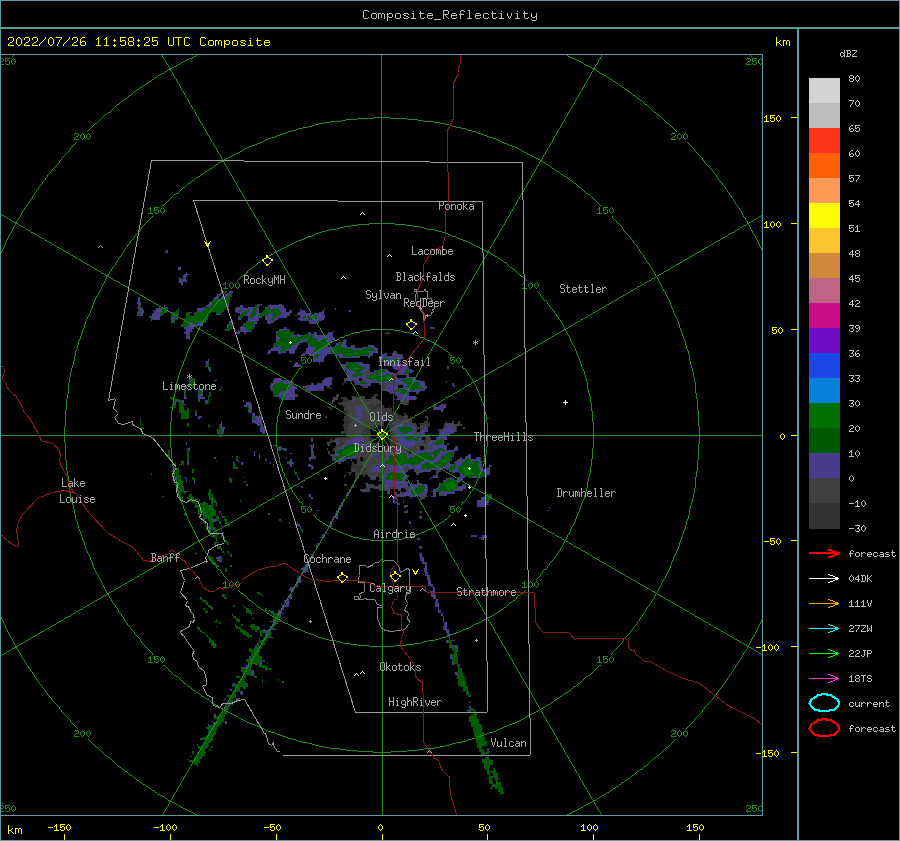
Task: Click the yellow diamond marker above Calgary label
Action: pyautogui.click(x=395, y=576)
